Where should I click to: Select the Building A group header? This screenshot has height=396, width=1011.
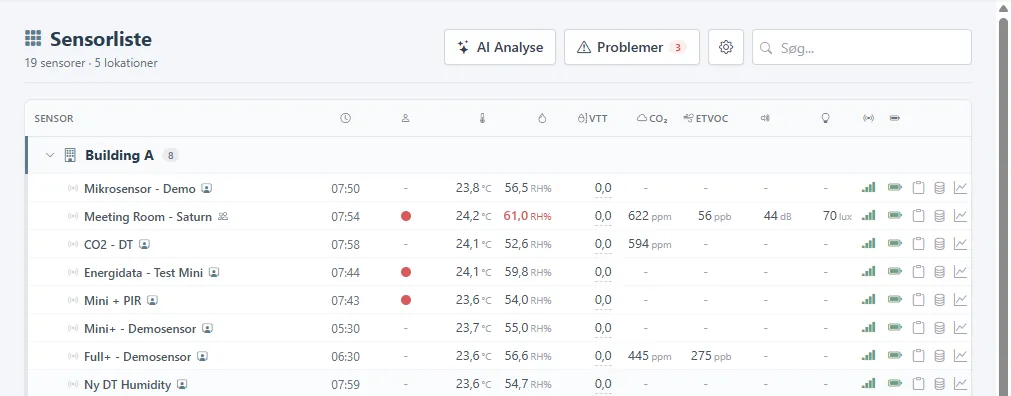(x=498, y=155)
